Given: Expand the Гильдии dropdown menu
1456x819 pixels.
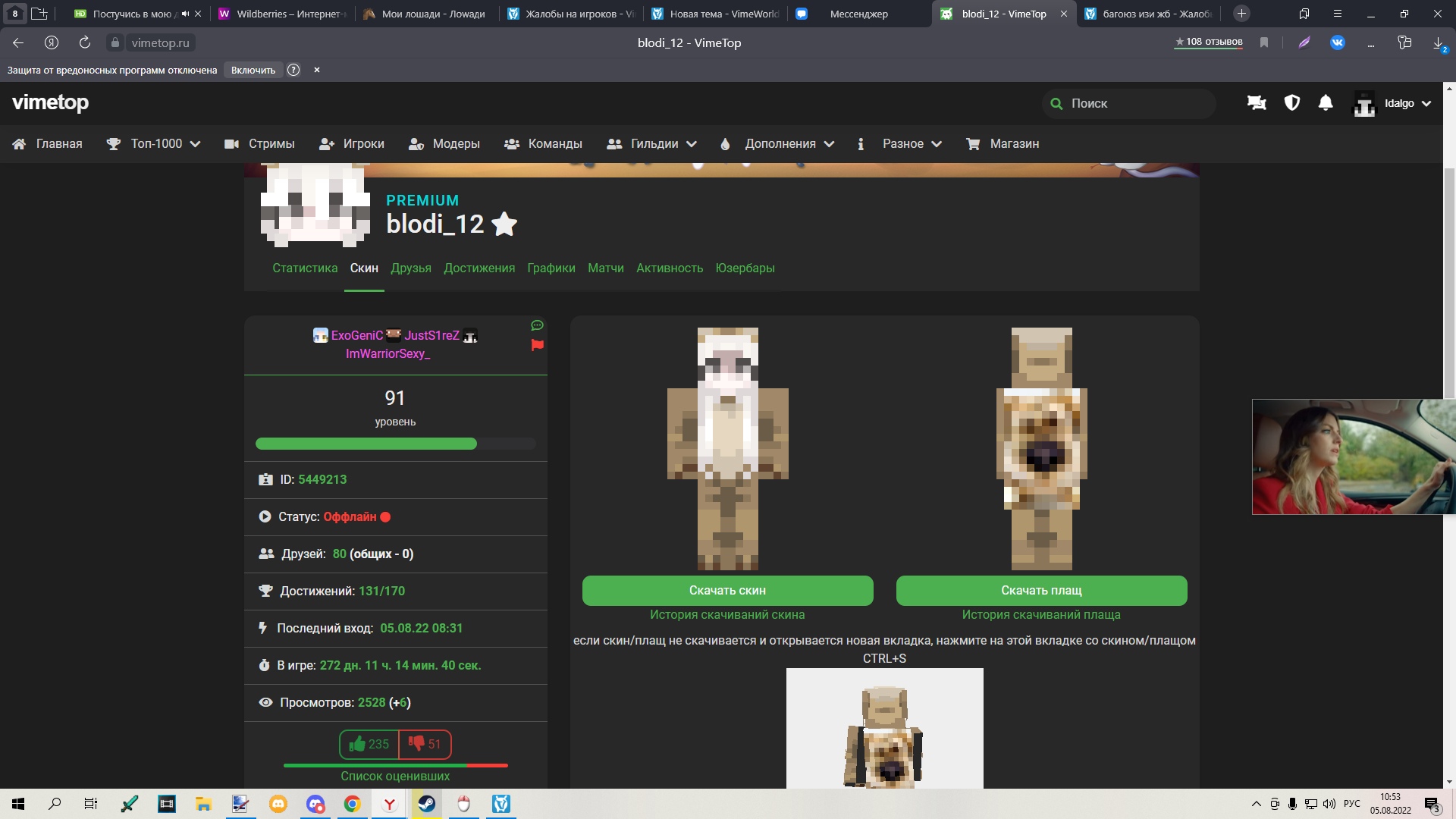Looking at the screenshot, I should point(652,144).
